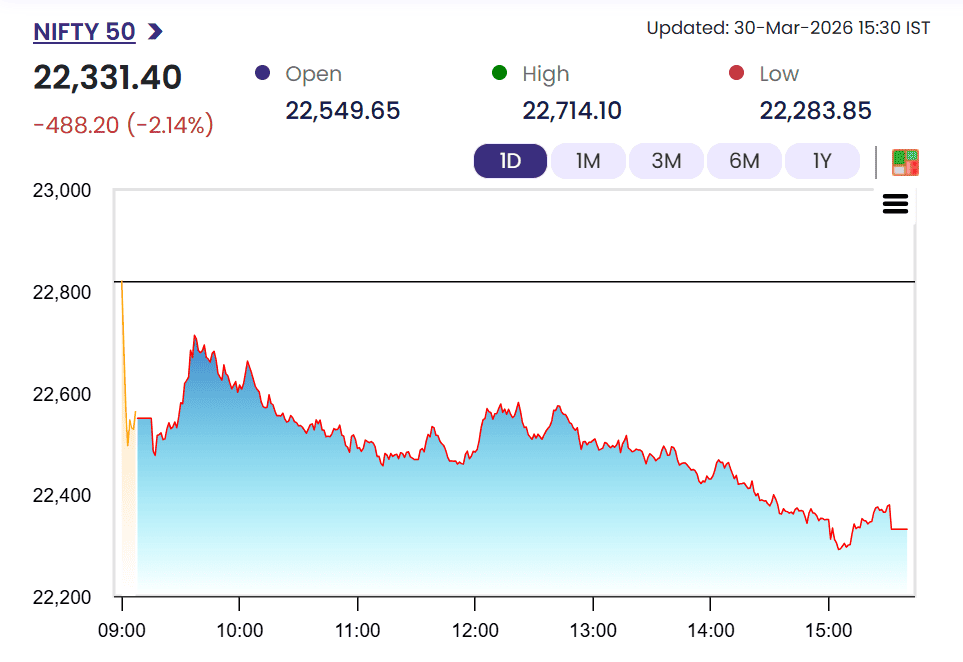
Task: Toggle the High series indicator dot
Action: (499, 72)
